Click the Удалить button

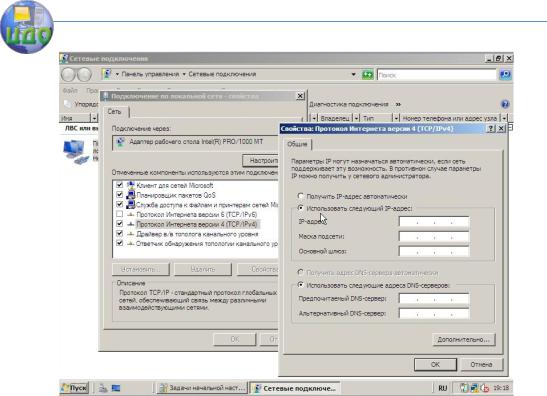[x=203, y=269]
